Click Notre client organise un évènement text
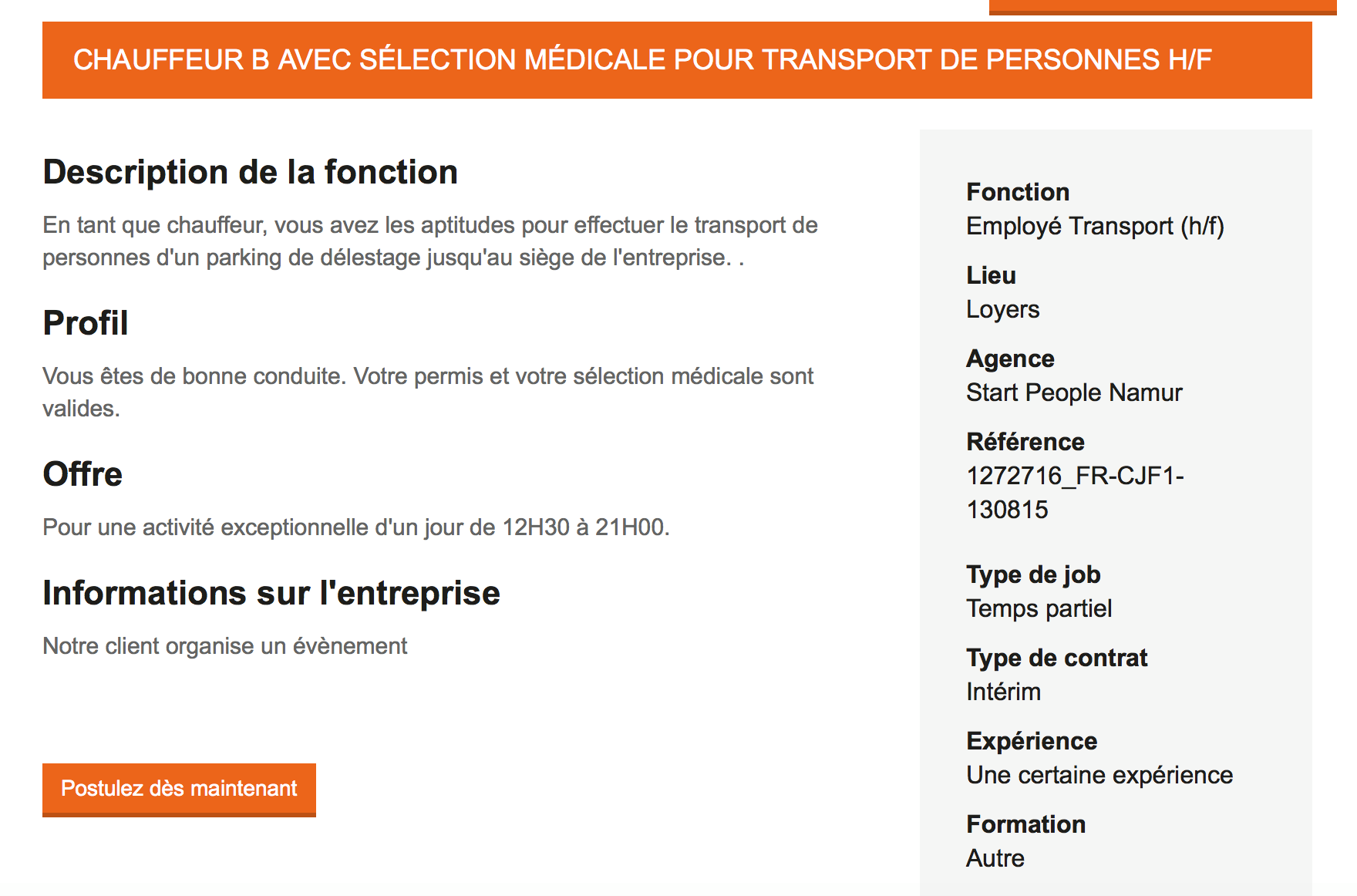Image resolution: width=1357 pixels, height=896 pixels. coord(224,646)
